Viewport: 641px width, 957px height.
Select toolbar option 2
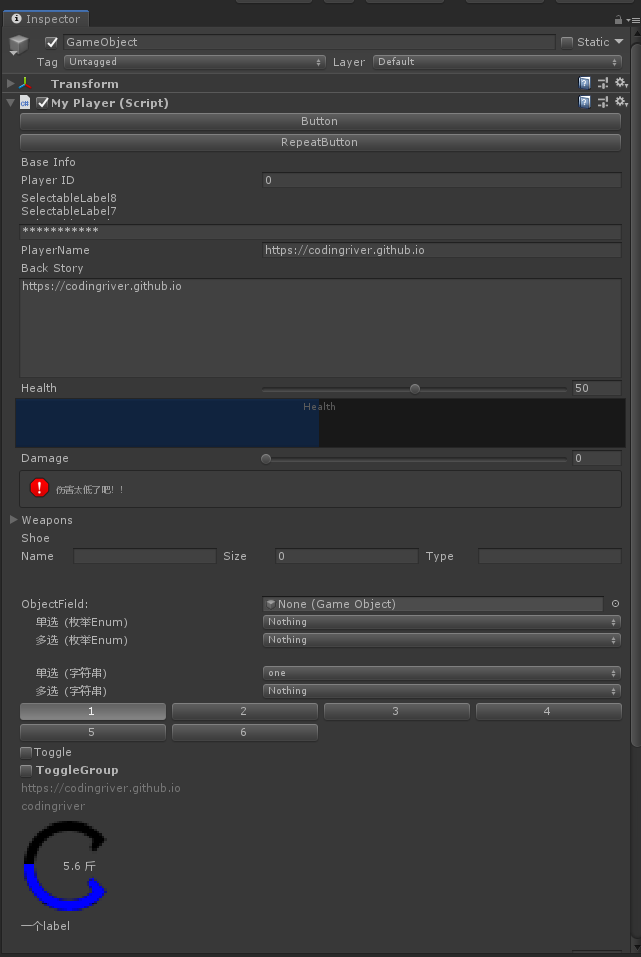tap(245, 711)
